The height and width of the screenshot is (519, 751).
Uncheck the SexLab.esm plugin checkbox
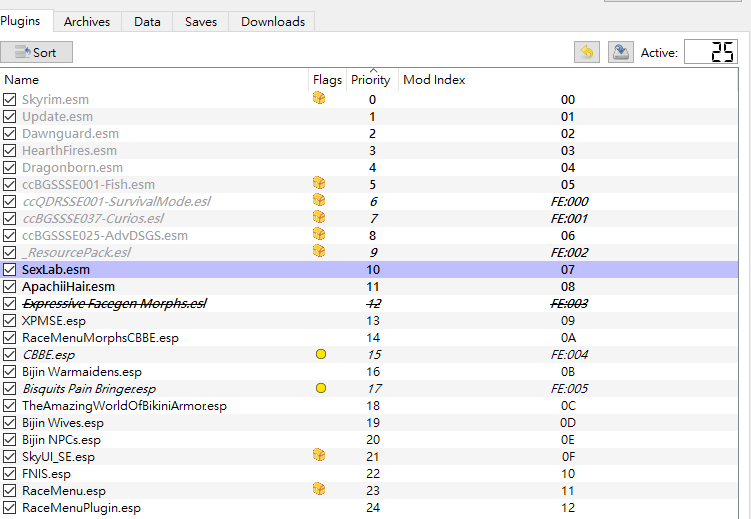[10, 270]
